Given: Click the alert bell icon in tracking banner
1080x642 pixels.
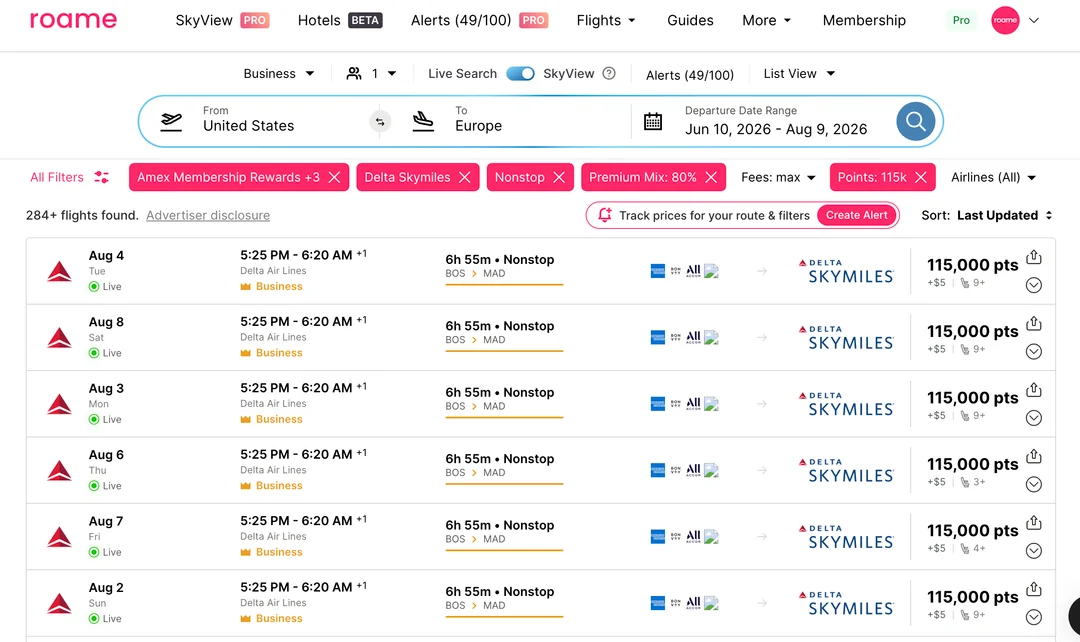Looking at the screenshot, I should 604,215.
